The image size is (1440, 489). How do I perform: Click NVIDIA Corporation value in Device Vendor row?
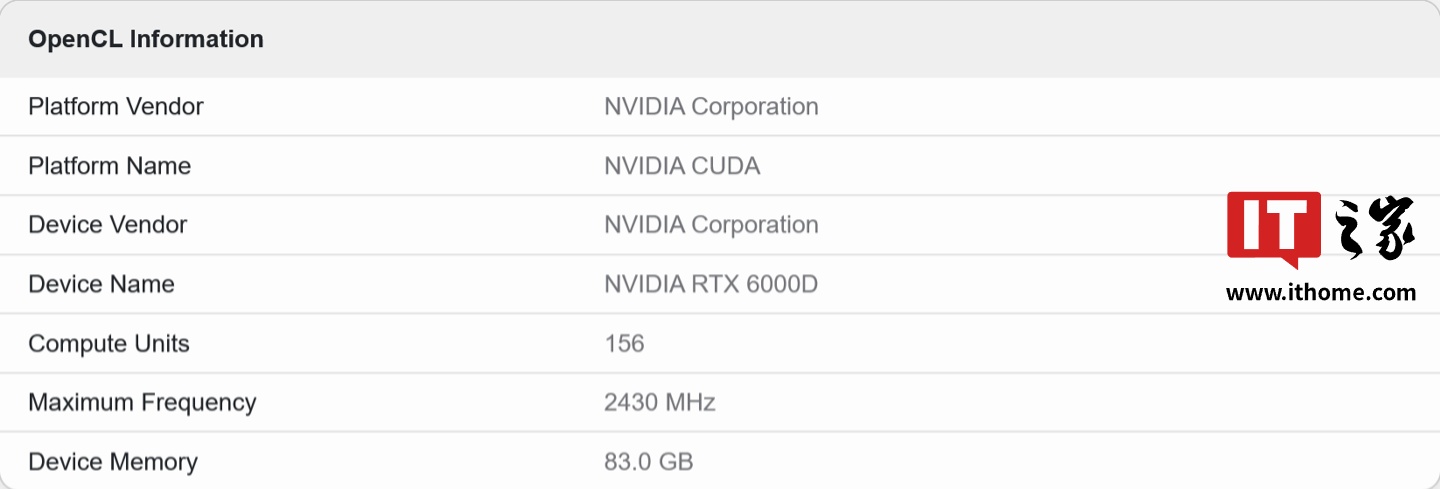pyautogui.click(x=711, y=224)
